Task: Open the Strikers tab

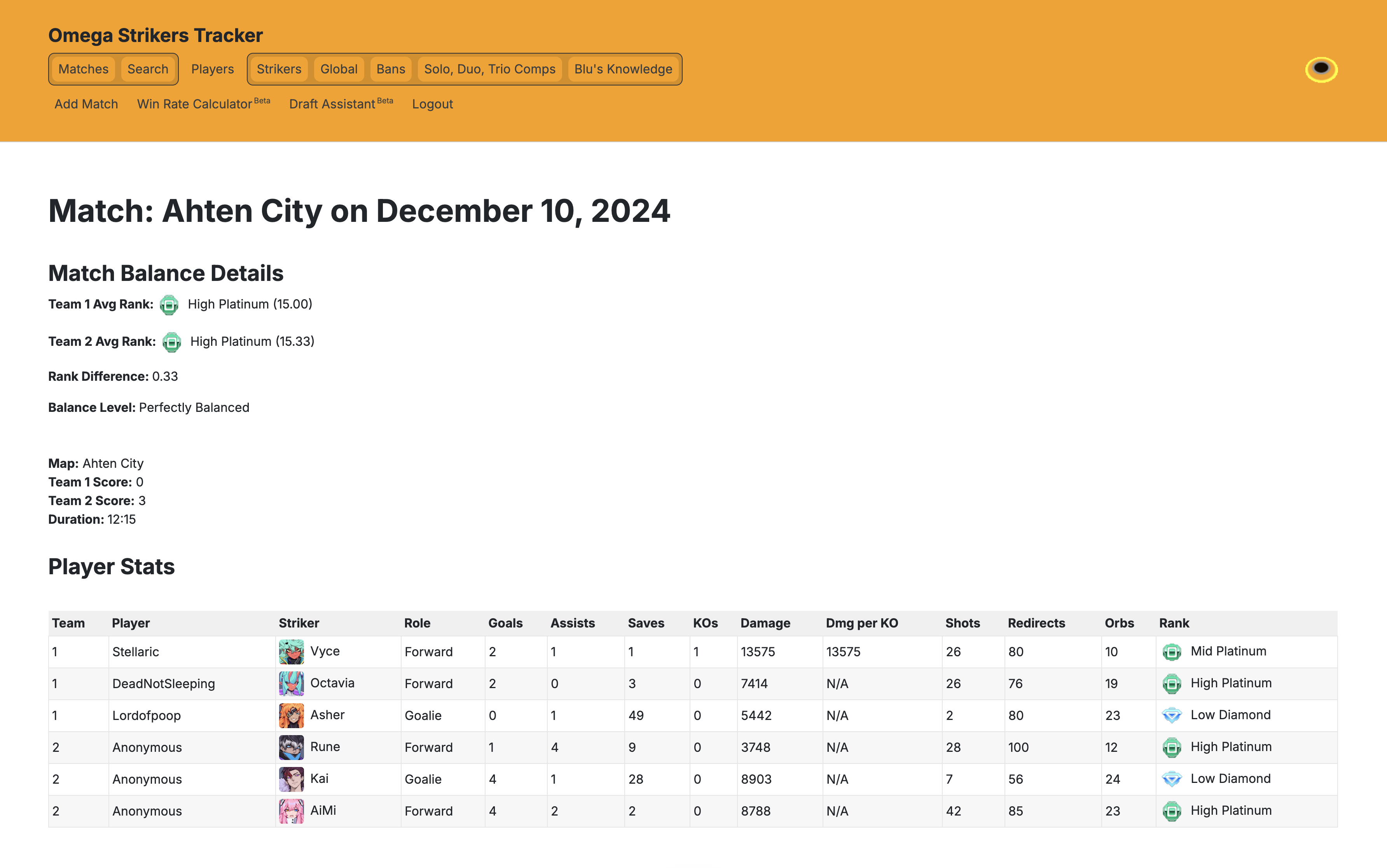Action: [279, 70]
